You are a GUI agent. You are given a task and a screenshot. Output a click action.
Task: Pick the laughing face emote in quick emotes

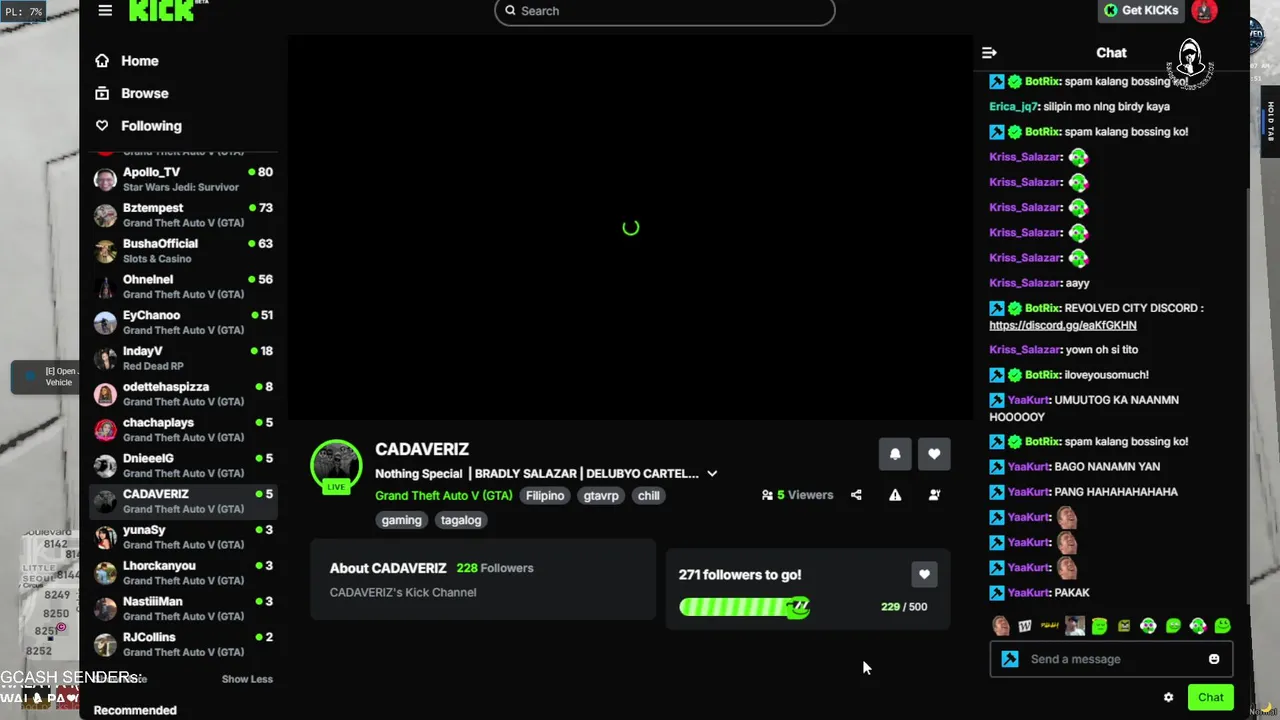[x=1000, y=627]
